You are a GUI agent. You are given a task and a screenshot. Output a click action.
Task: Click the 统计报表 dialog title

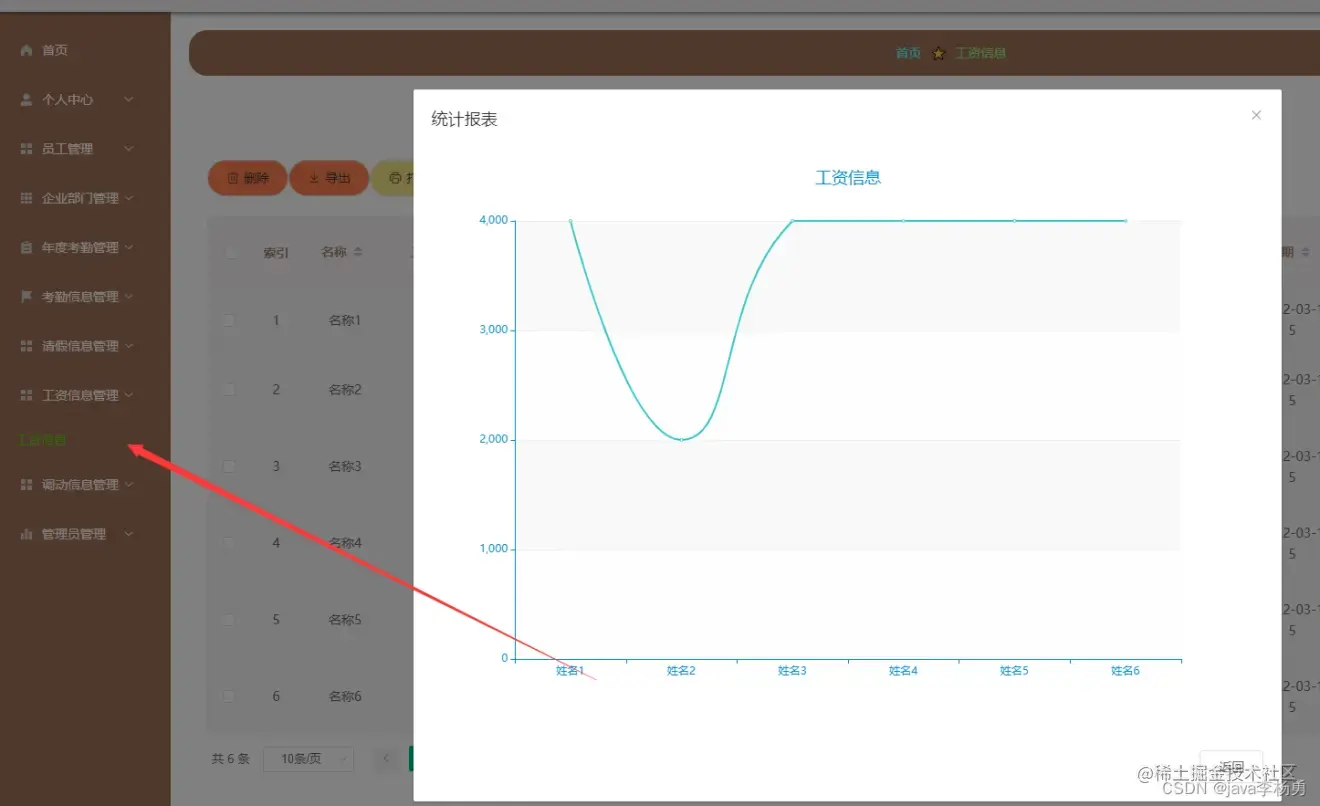pos(464,119)
